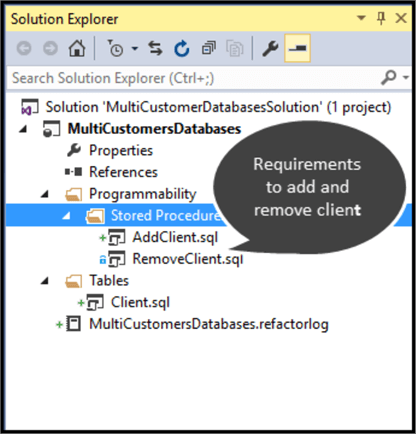416x434 pixels.
Task: Click the Tables folder icon
Action: click(x=74, y=281)
